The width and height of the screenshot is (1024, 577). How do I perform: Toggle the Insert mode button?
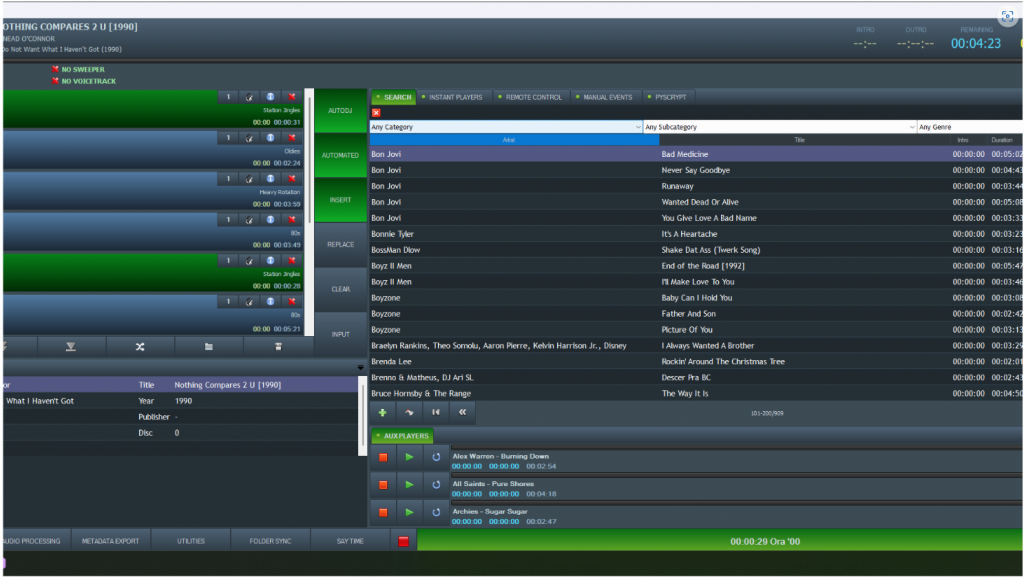[340, 200]
